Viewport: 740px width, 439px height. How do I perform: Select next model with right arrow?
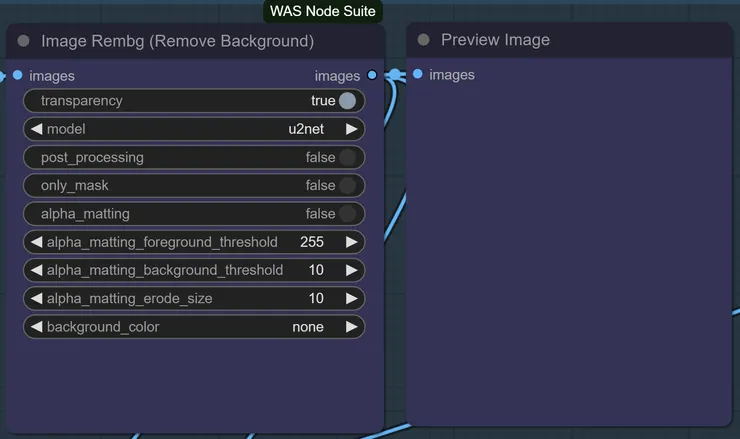352,129
